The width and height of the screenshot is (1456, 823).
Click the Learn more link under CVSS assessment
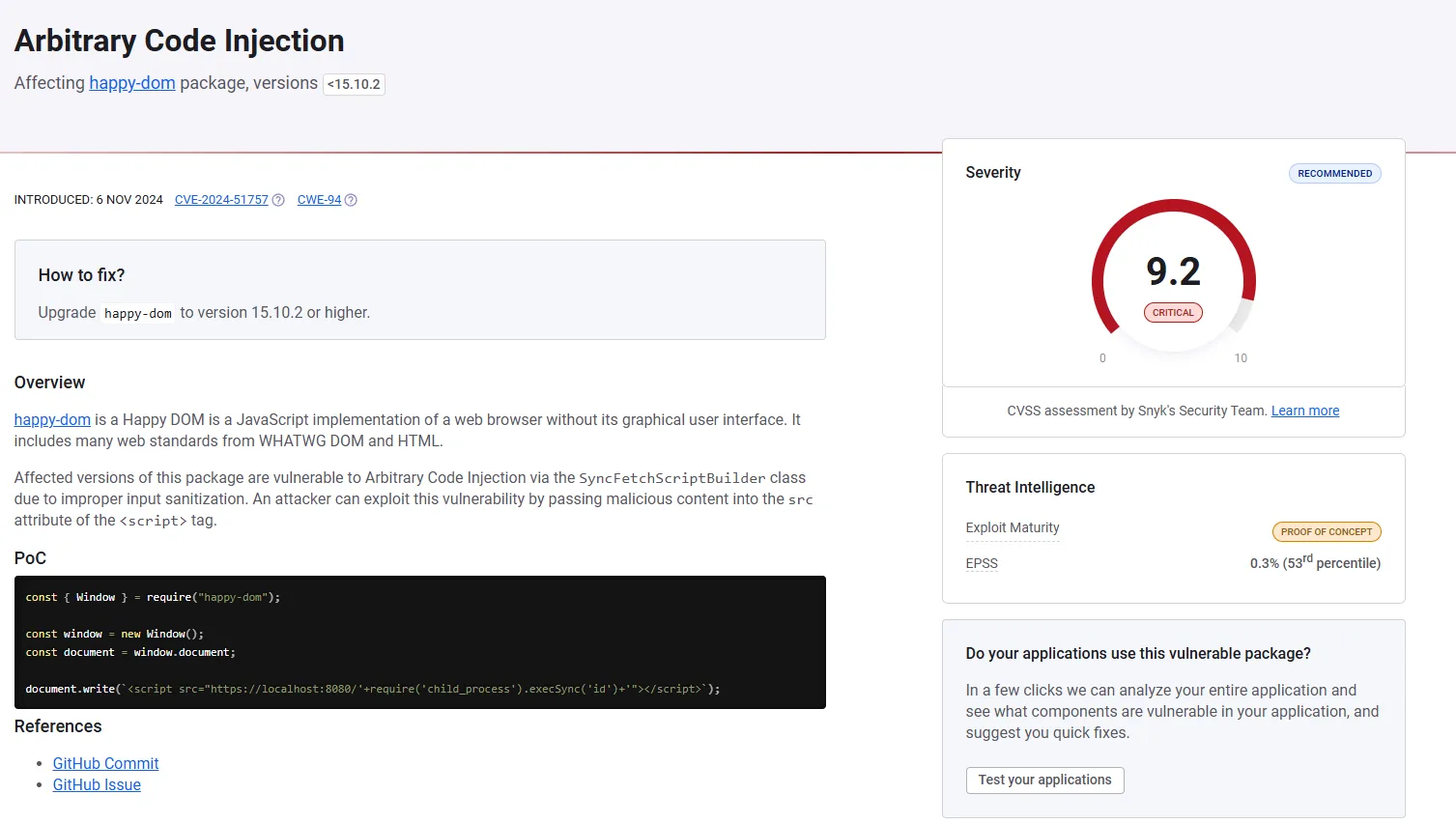1305,411
